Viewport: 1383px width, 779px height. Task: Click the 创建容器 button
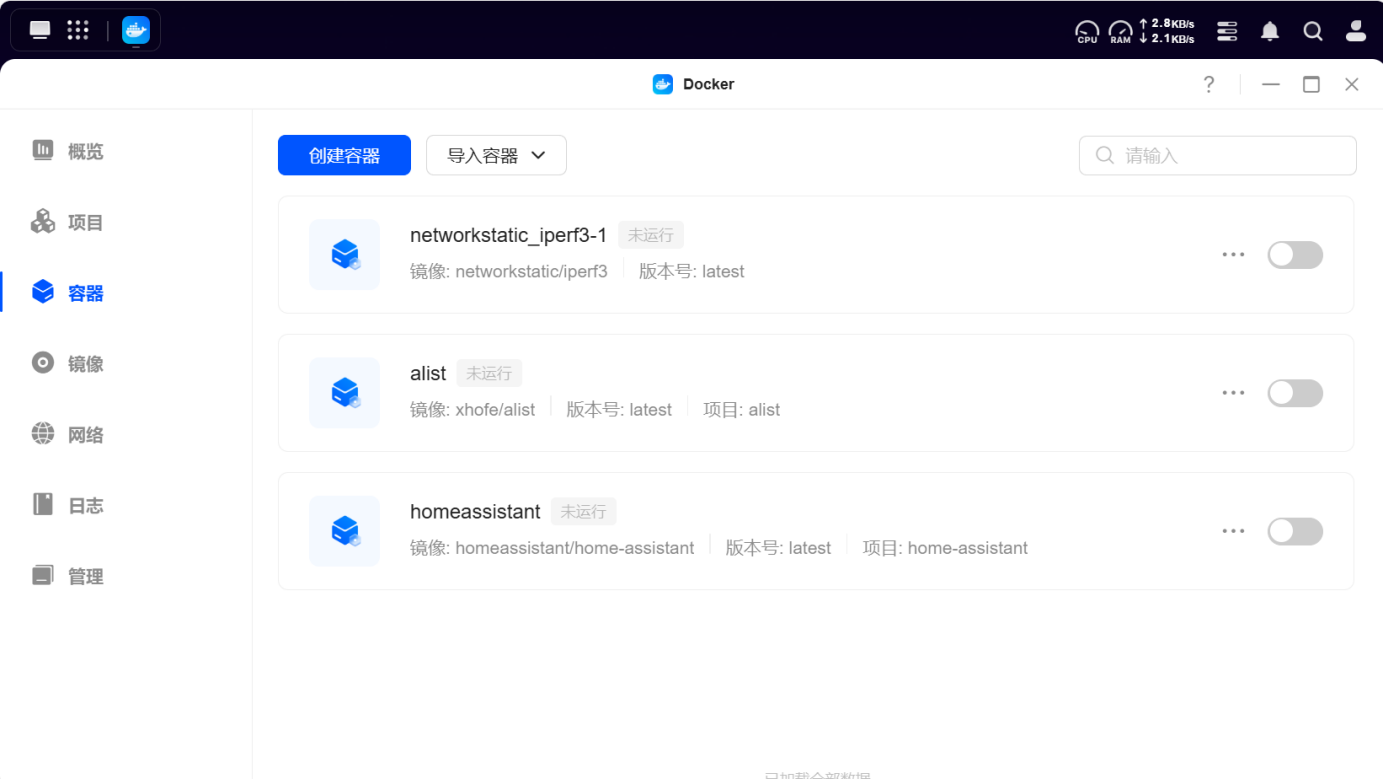344,155
